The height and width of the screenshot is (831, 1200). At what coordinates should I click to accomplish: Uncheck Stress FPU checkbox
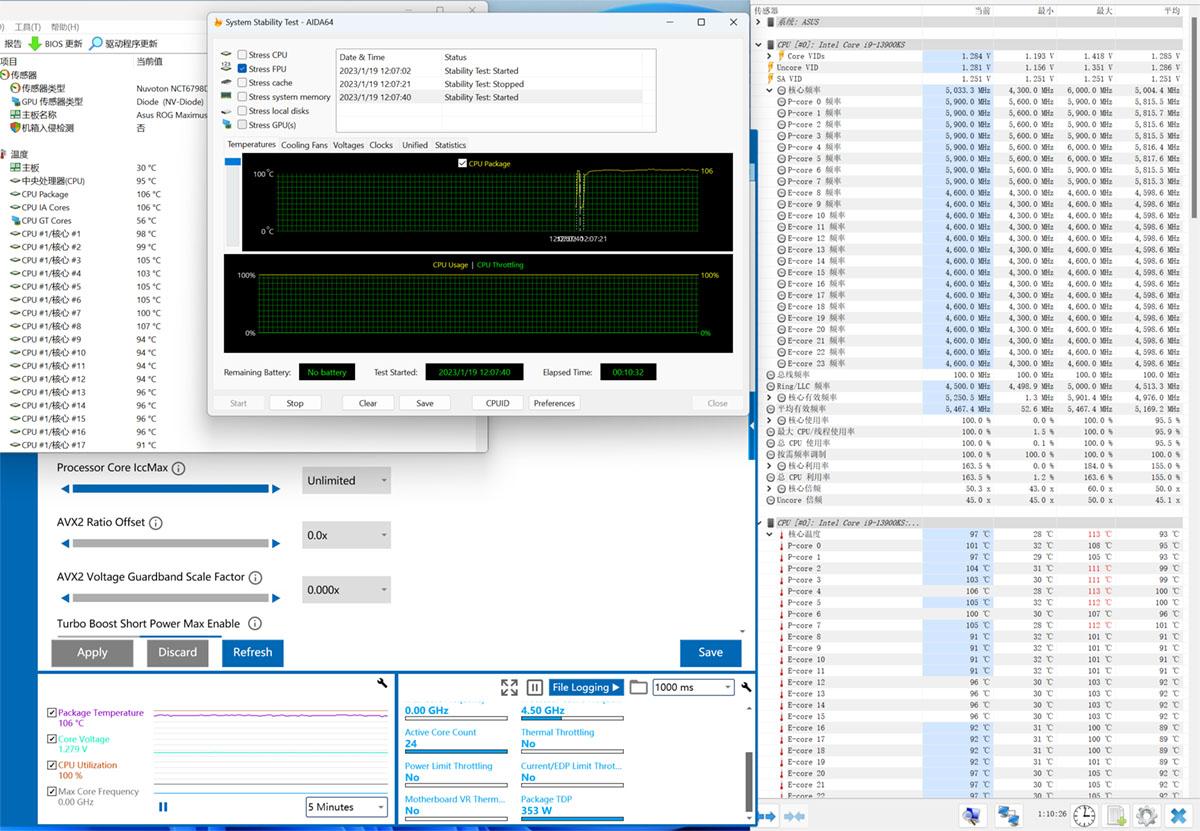pos(242,69)
